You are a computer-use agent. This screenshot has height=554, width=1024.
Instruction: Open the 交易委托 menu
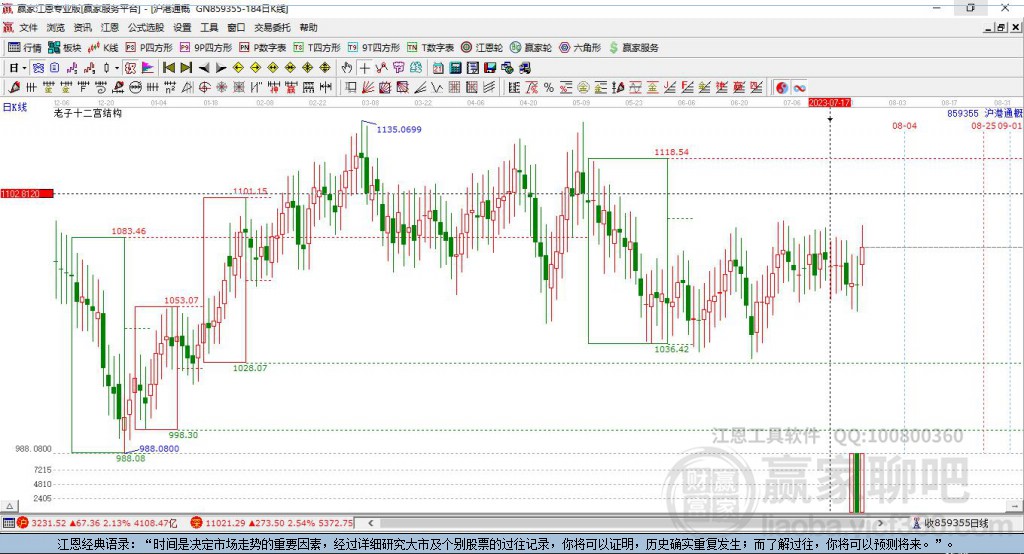click(272, 27)
